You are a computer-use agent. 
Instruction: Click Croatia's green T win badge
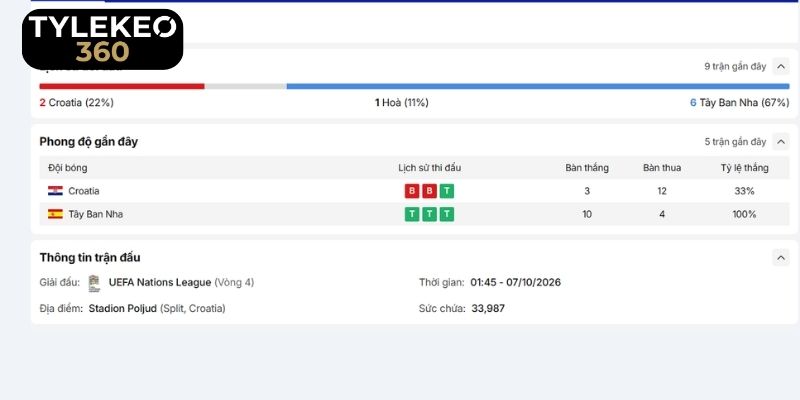447,191
